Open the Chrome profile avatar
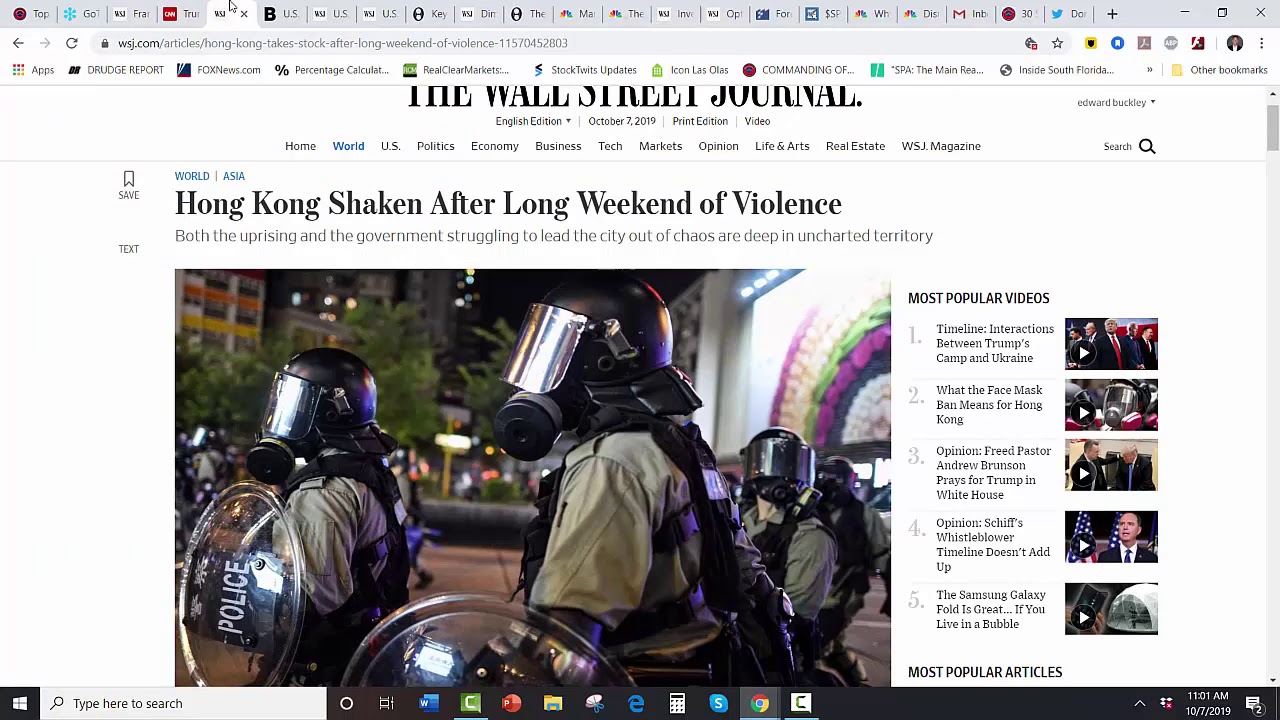This screenshot has width=1280, height=720. point(1235,43)
